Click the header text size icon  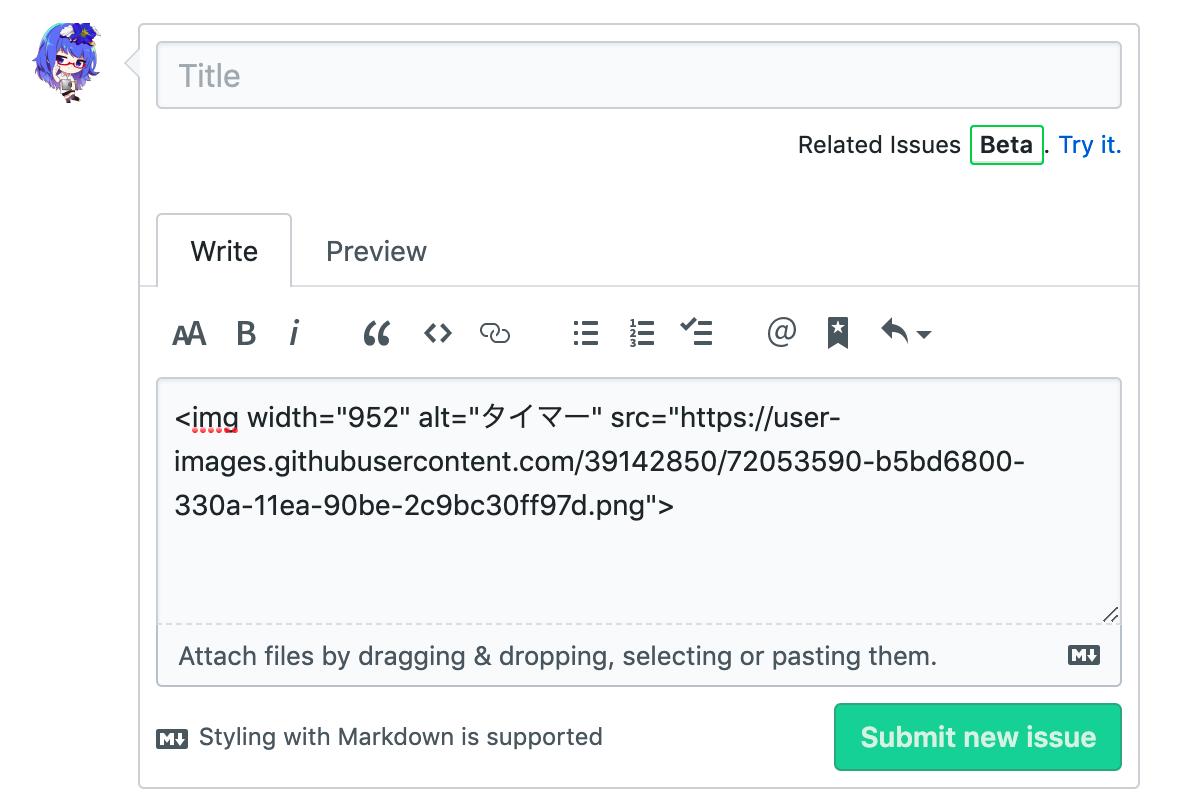point(189,333)
